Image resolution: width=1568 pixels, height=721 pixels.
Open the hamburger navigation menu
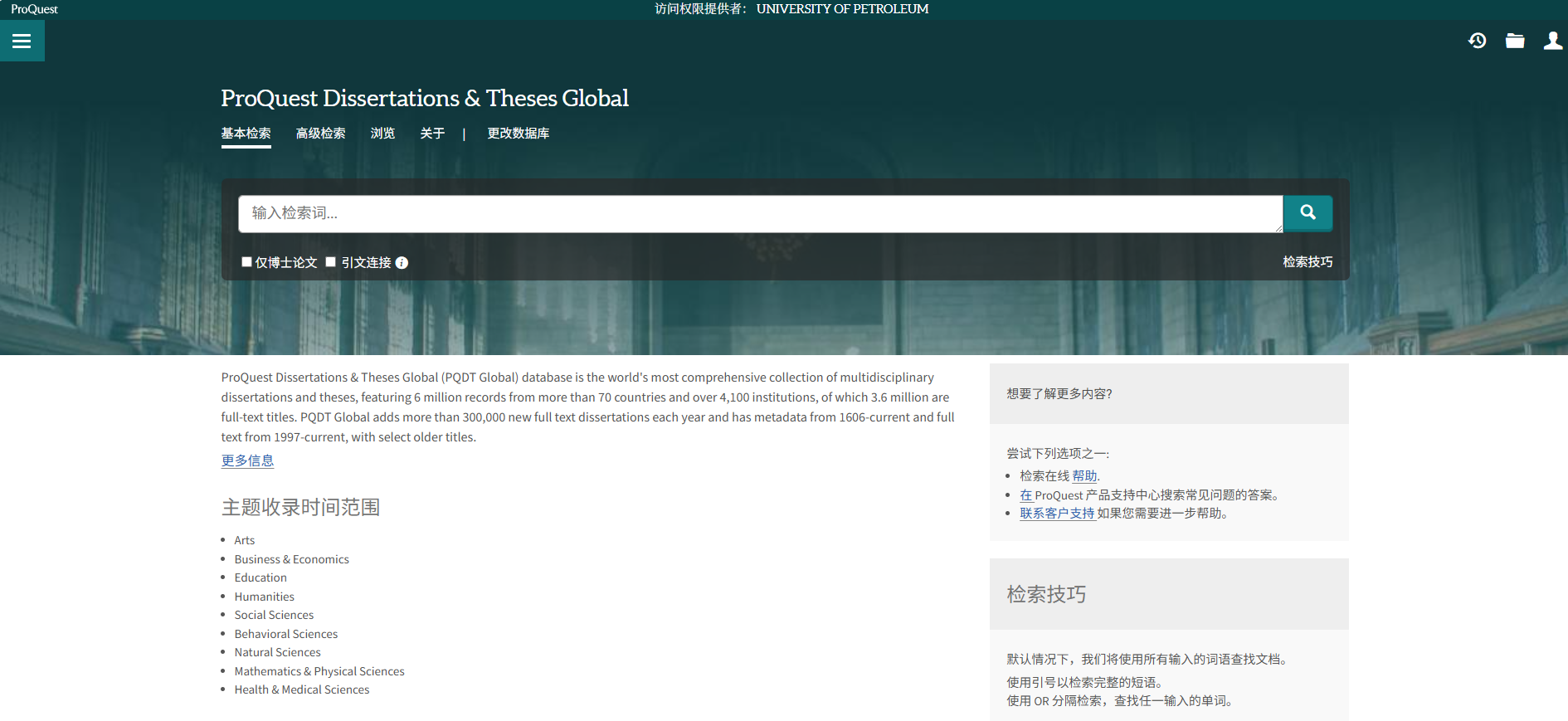(x=22, y=41)
